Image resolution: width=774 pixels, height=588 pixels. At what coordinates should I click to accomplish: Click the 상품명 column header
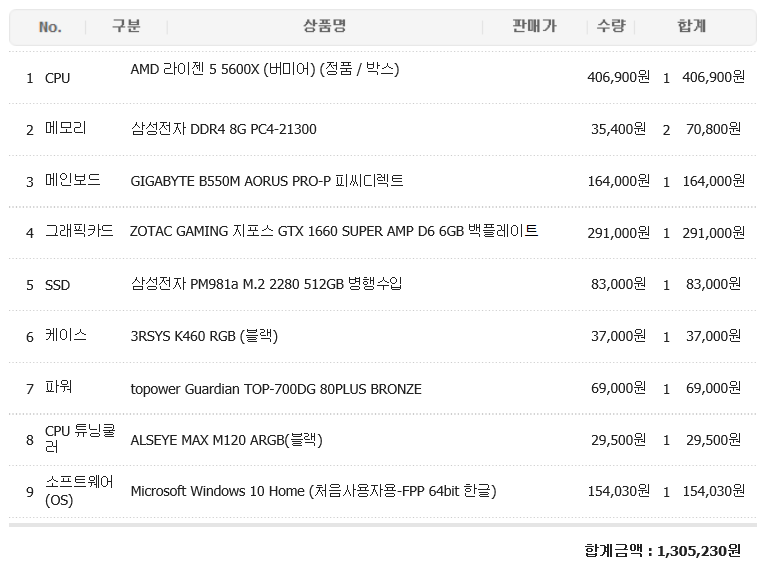(x=324, y=26)
